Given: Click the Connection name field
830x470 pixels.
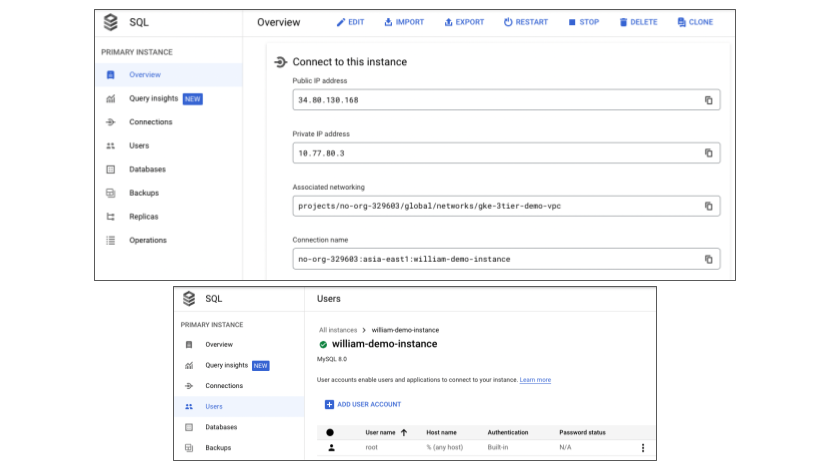Looking at the screenshot, I should (506, 259).
